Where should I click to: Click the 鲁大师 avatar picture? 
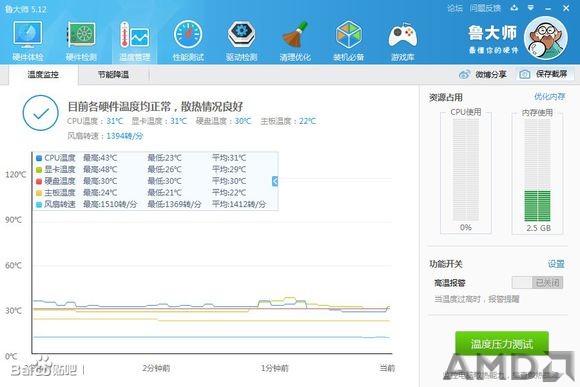coord(546,37)
